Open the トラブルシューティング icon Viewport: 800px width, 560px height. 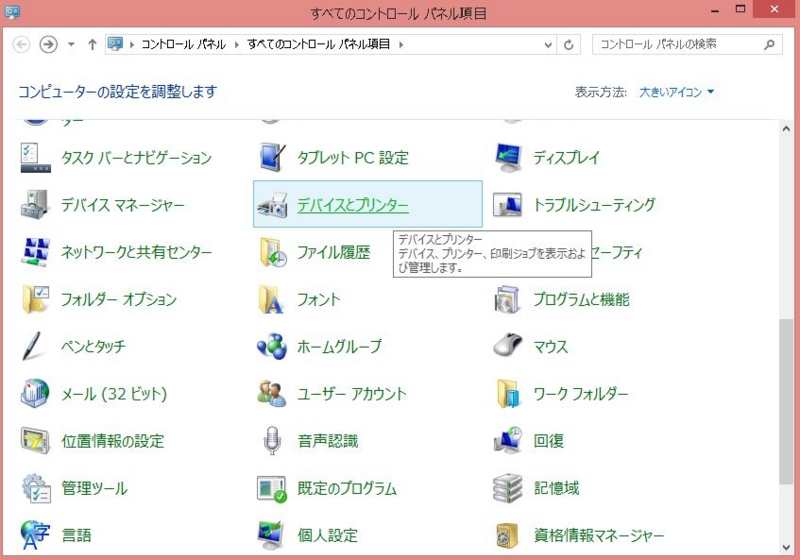tap(508, 205)
